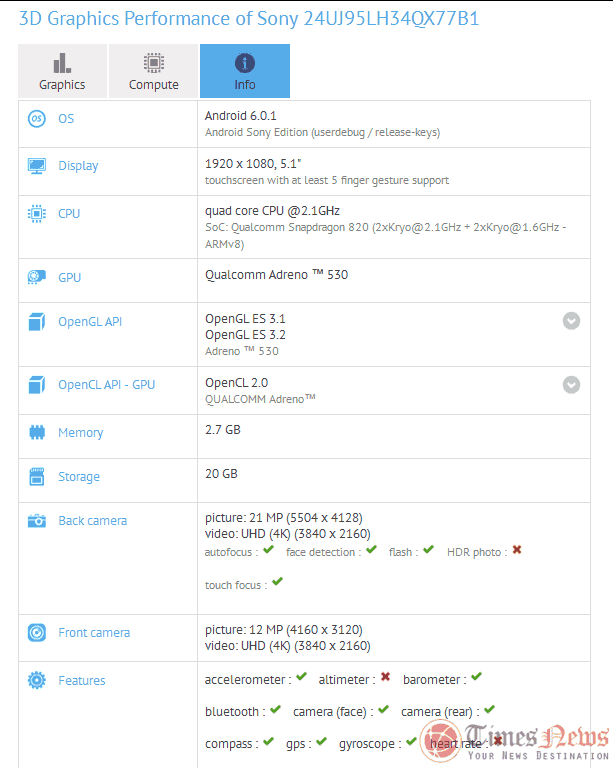
Task: Switch to the Graphics tab
Action: pyautogui.click(x=62, y=71)
